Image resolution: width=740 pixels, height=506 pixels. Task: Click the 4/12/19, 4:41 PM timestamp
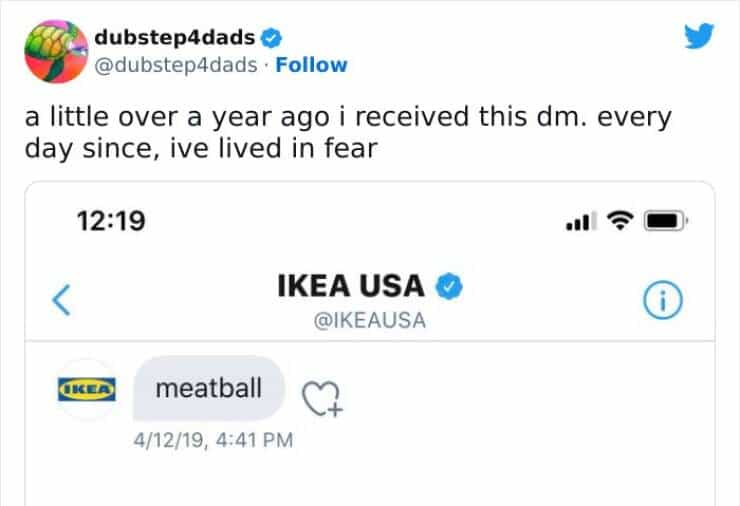[x=212, y=439]
